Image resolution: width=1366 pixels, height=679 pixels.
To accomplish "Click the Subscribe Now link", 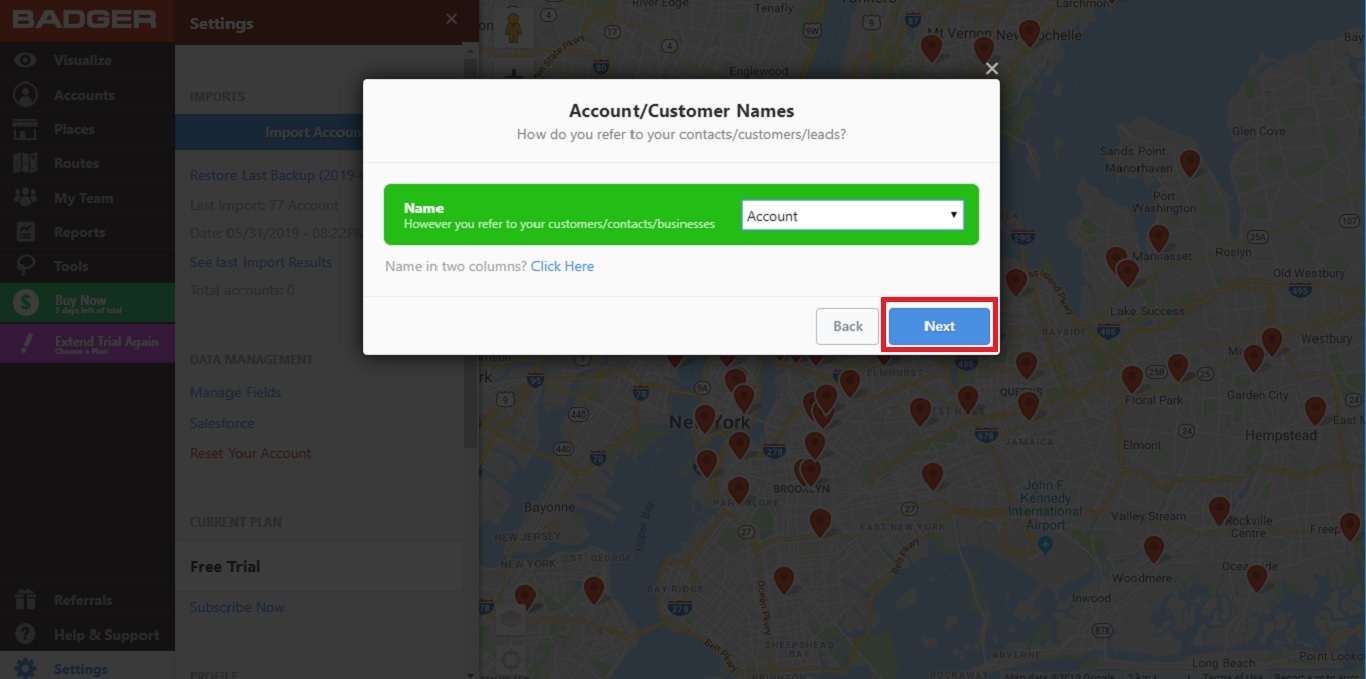I will tap(237, 607).
